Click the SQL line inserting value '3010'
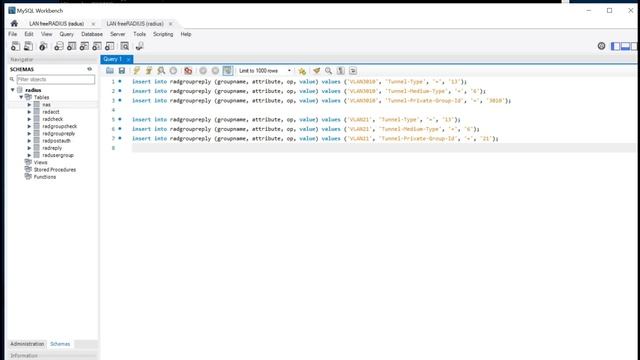Screen dimensions: 640x360 pos(321,100)
